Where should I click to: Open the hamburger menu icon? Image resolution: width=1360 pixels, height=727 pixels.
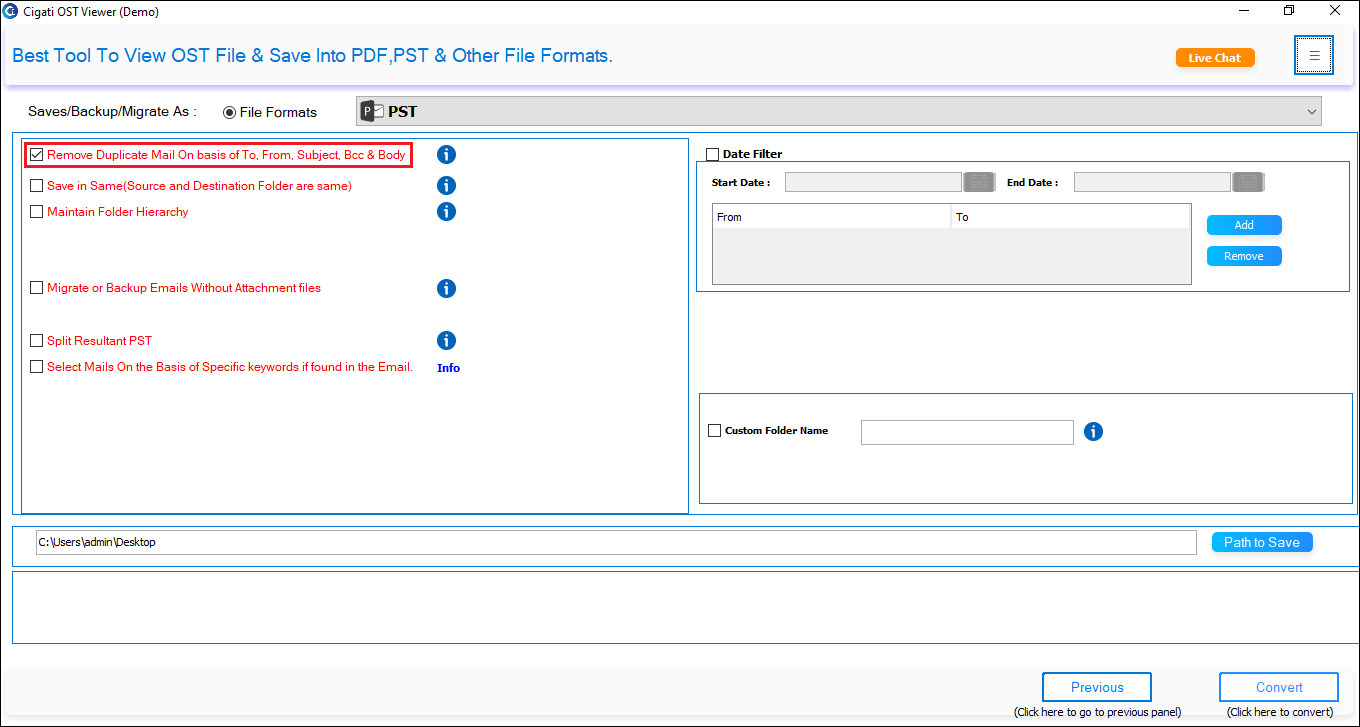tap(1314, 56)
